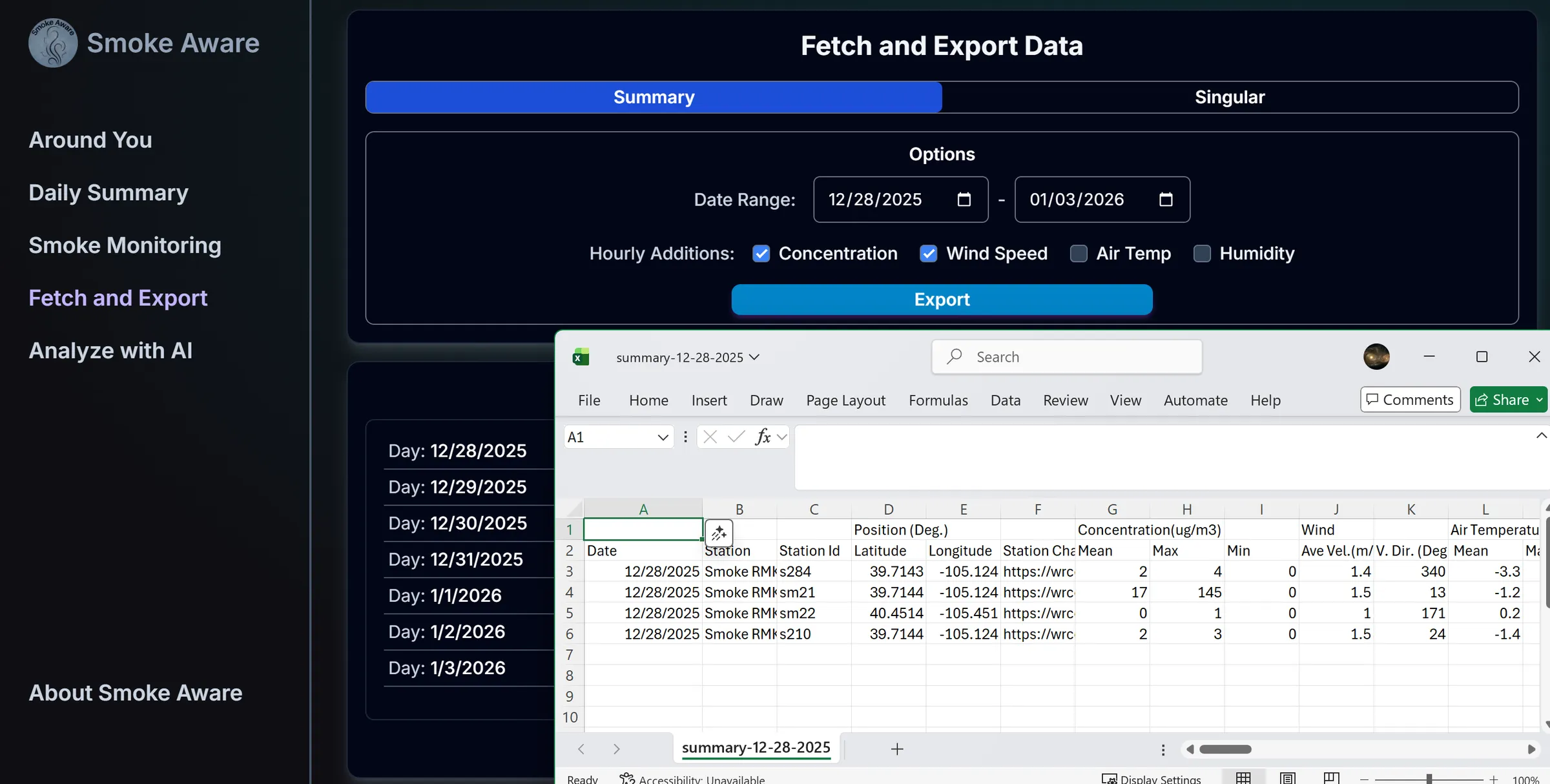This screenshot has width=1550, height=784.
Task: Open start date calendar picker for 12/28/2025
Action: pos(964,200)
